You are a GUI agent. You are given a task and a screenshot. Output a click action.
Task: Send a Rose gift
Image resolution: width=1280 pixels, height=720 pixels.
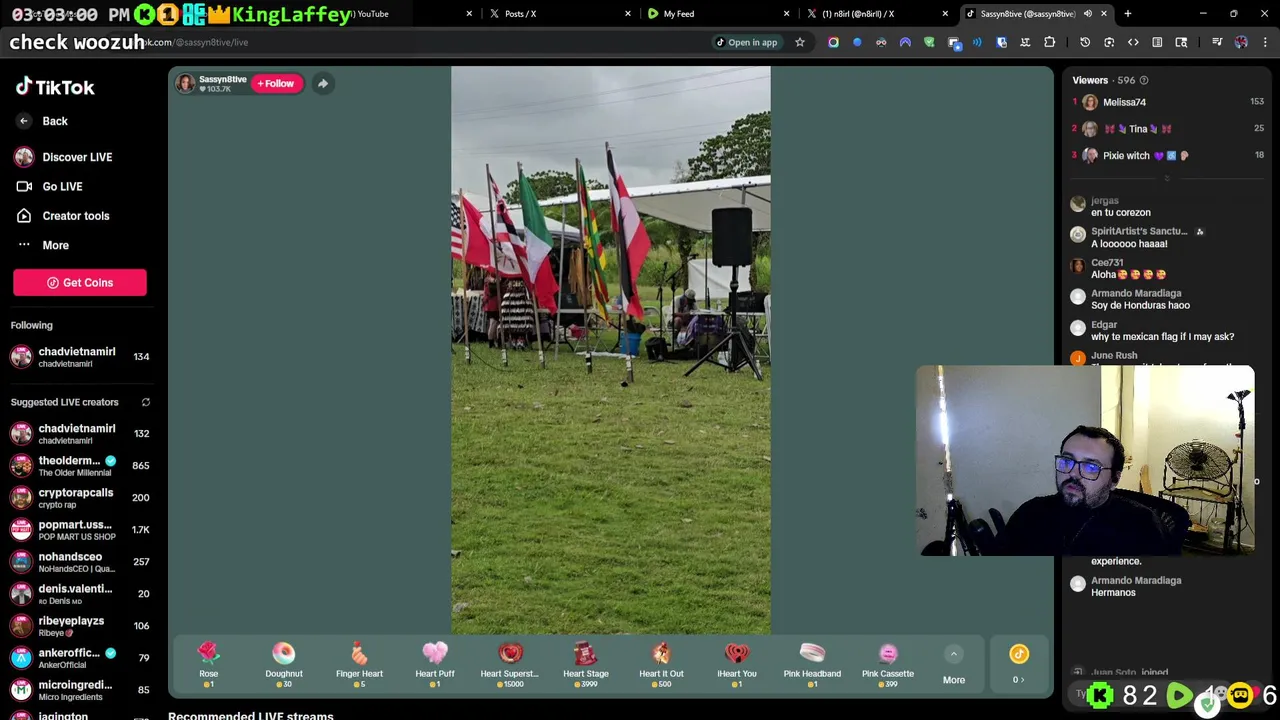click(x=208, y=665)
